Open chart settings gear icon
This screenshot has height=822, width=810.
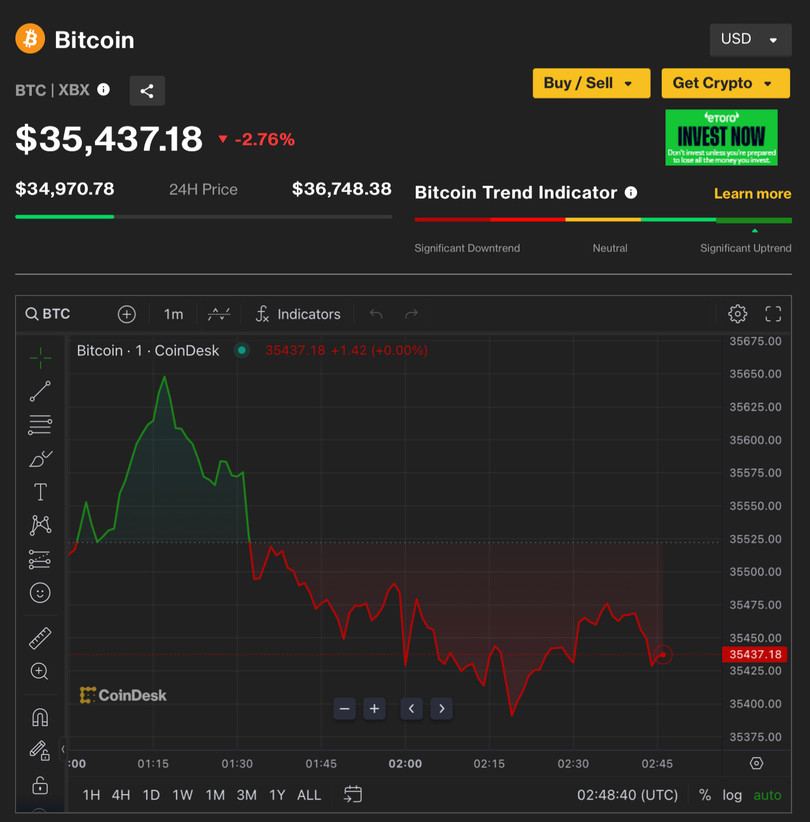(737, 314)
